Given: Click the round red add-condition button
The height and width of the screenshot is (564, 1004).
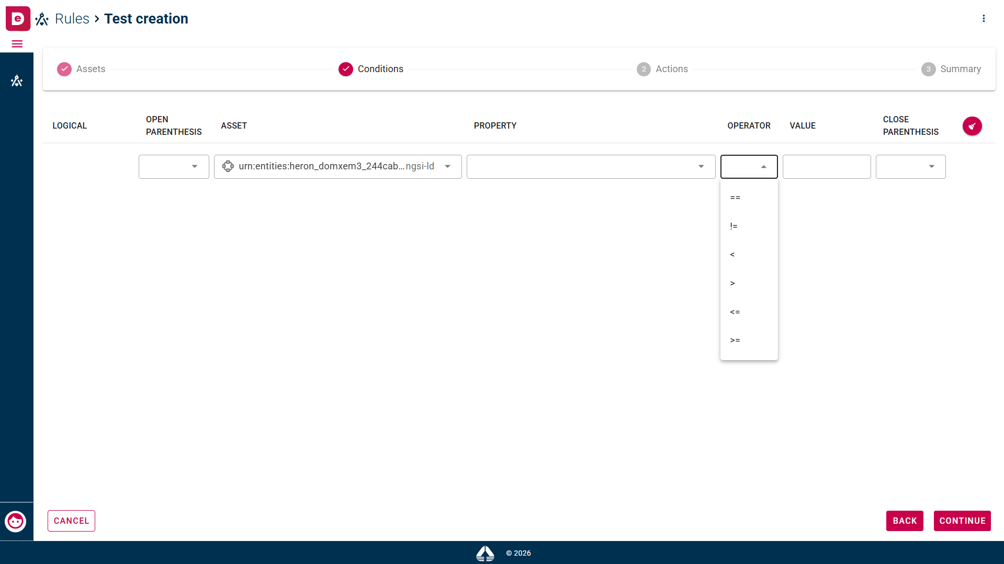Looking at the screenshot, I should (x=972, y=126).
